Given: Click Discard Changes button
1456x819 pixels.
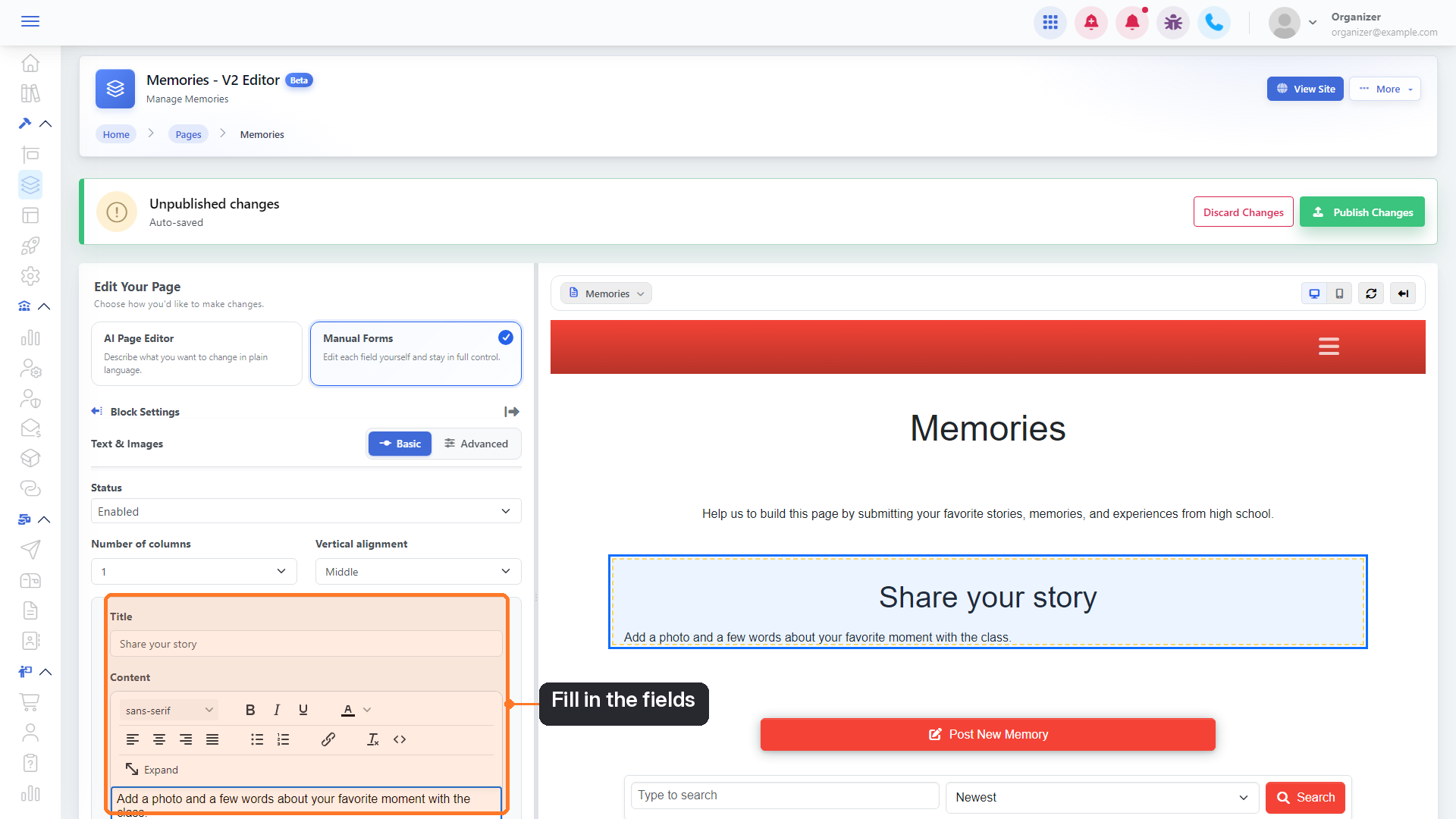Looking at the screenshot, I should pyautogui.click(x=1243, y=212).
